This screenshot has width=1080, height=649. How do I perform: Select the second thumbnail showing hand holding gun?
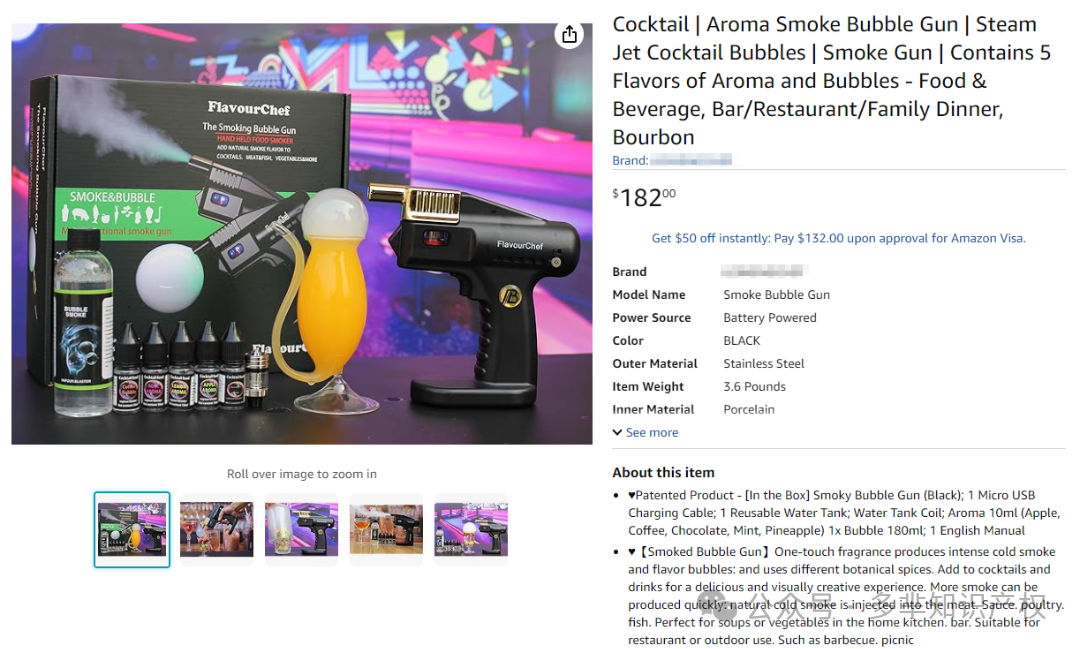[x=216, y=529]
